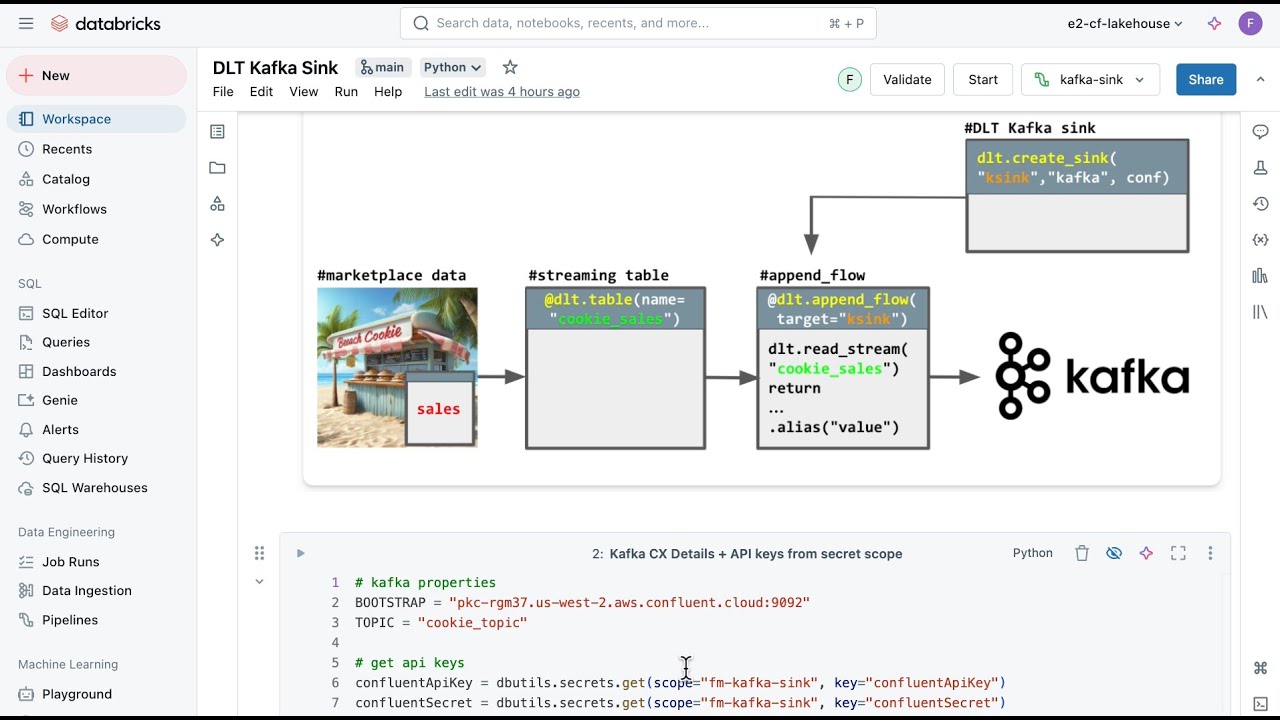The height and width of the screenshot is (720, 1280).
Task: Change the cell language from Python
Action: [1032, 553]
